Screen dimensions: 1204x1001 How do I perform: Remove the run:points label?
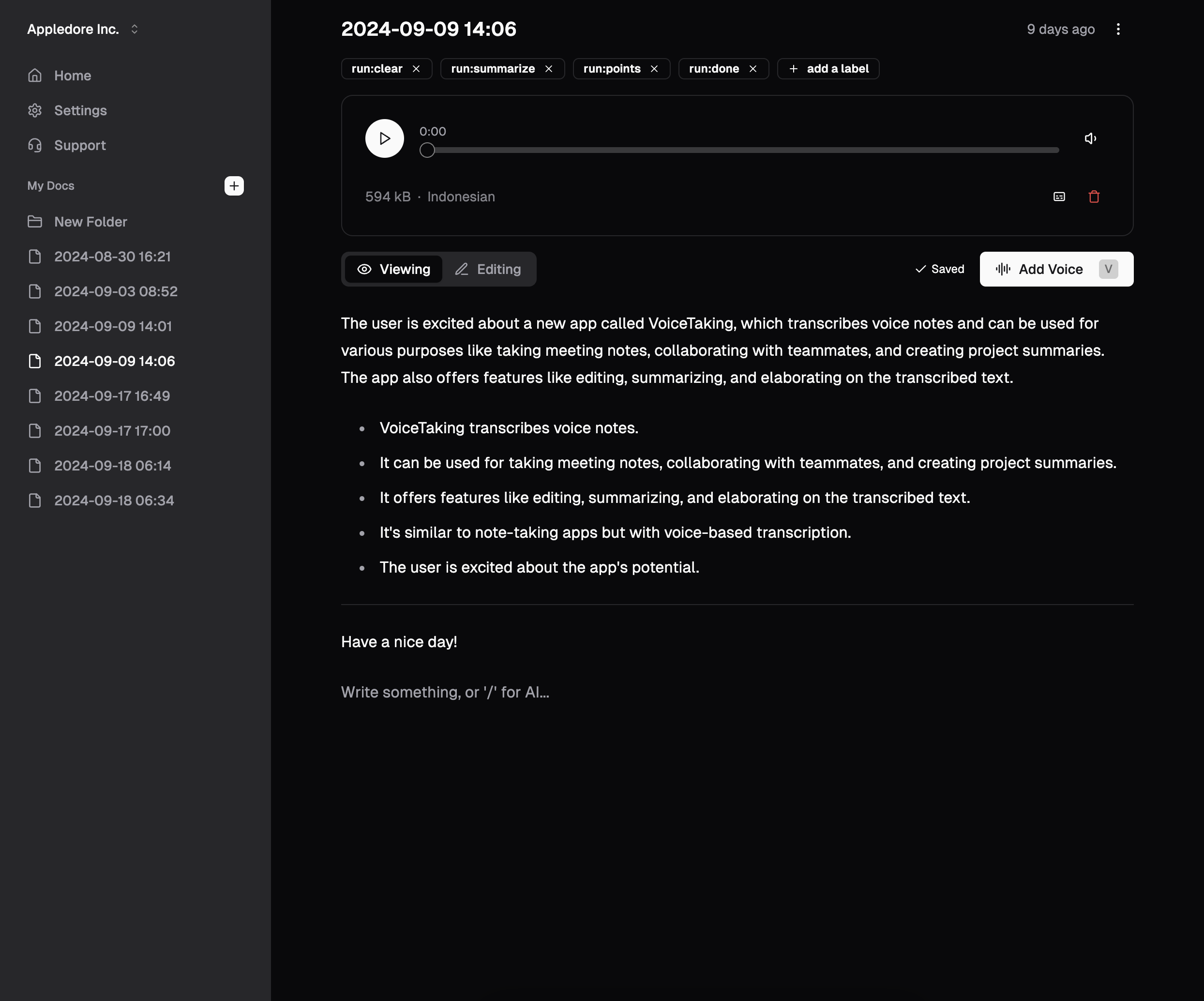tap(654, 69)
